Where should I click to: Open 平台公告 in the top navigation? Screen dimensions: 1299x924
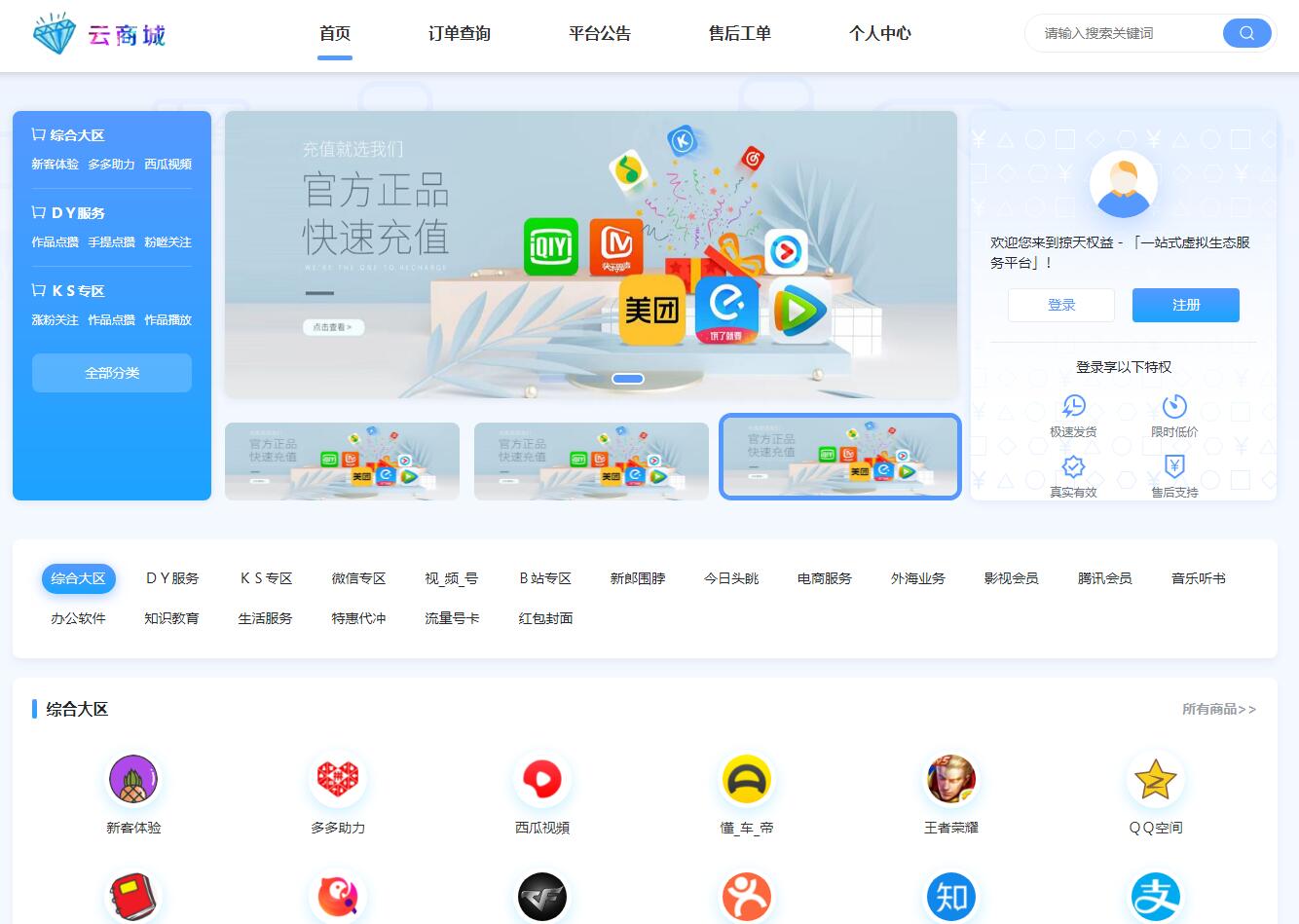600,33
